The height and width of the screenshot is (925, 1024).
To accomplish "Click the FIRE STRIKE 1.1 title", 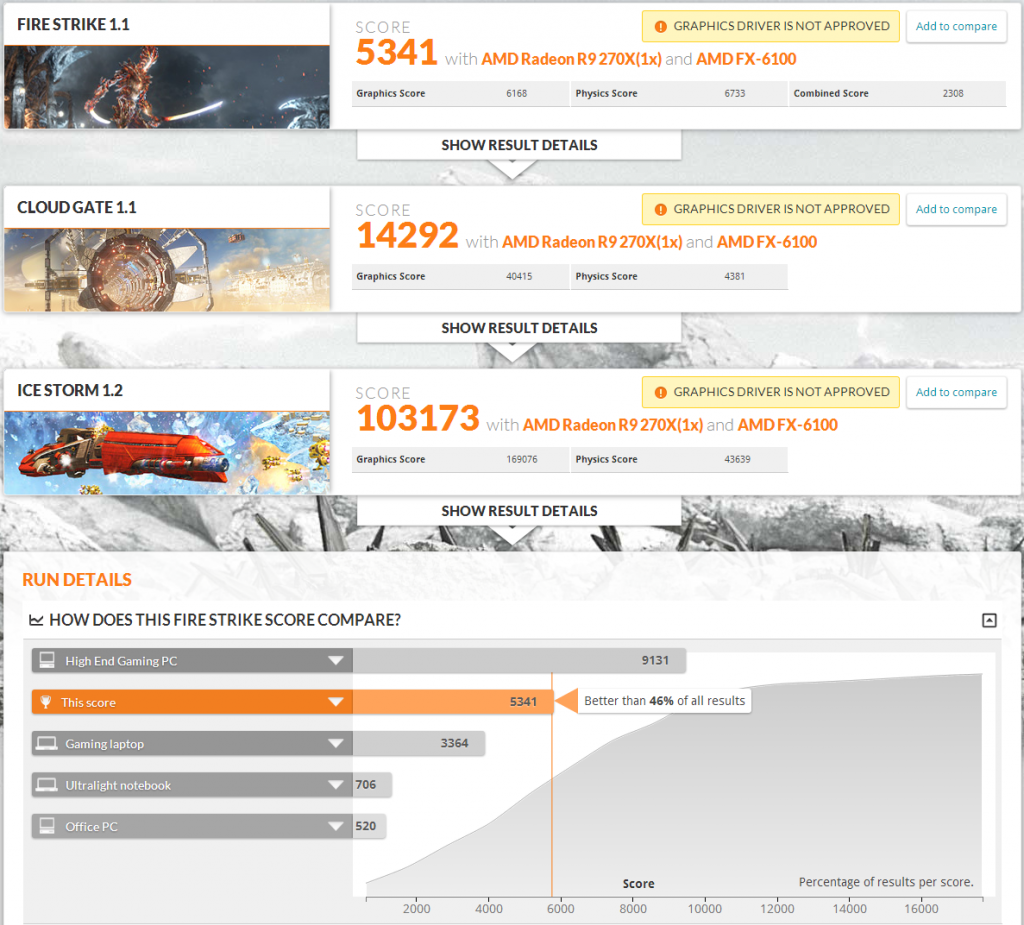I will click(x=73, y=25).
